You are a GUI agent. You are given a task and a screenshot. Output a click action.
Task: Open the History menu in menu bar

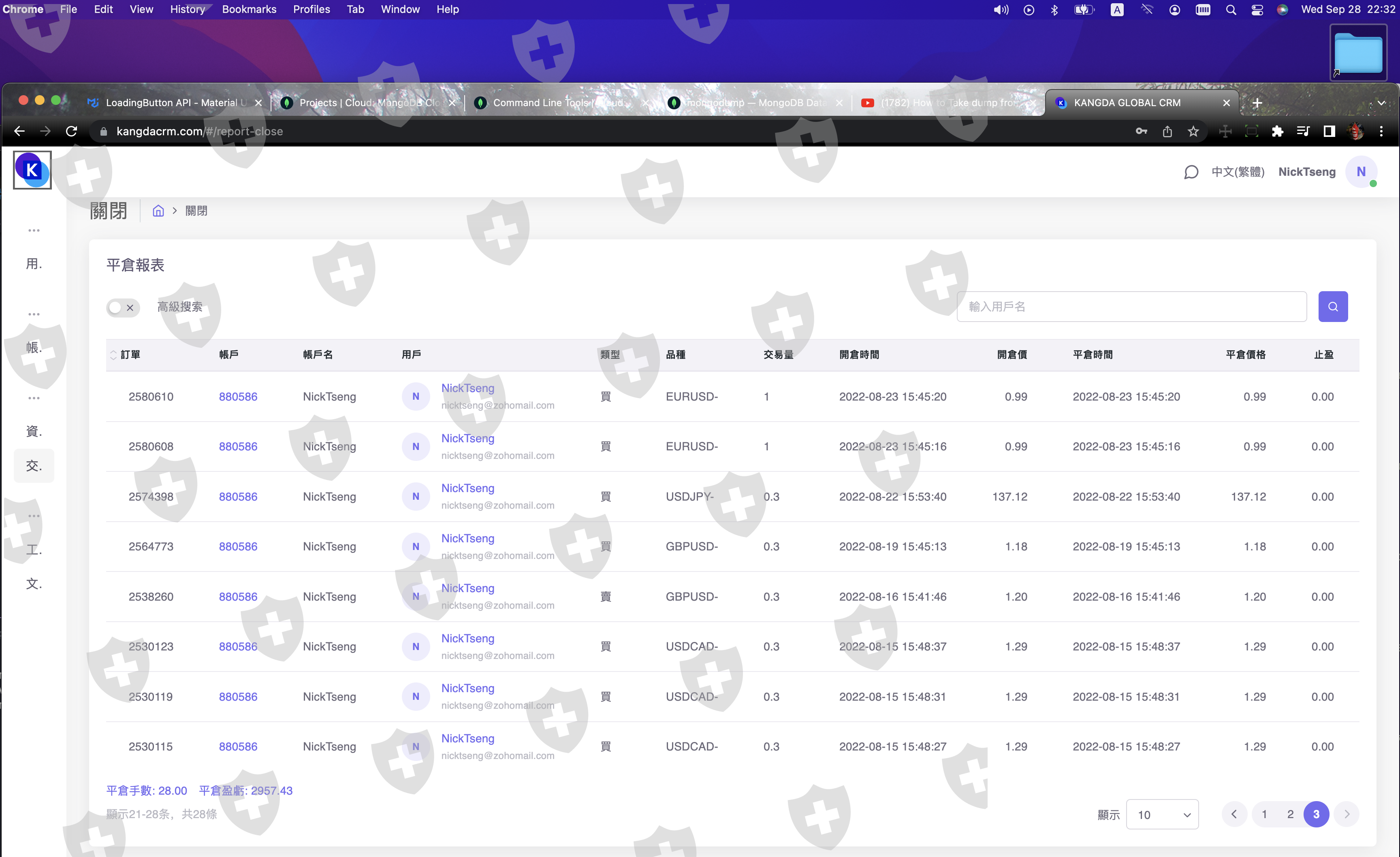click(187, 10)
